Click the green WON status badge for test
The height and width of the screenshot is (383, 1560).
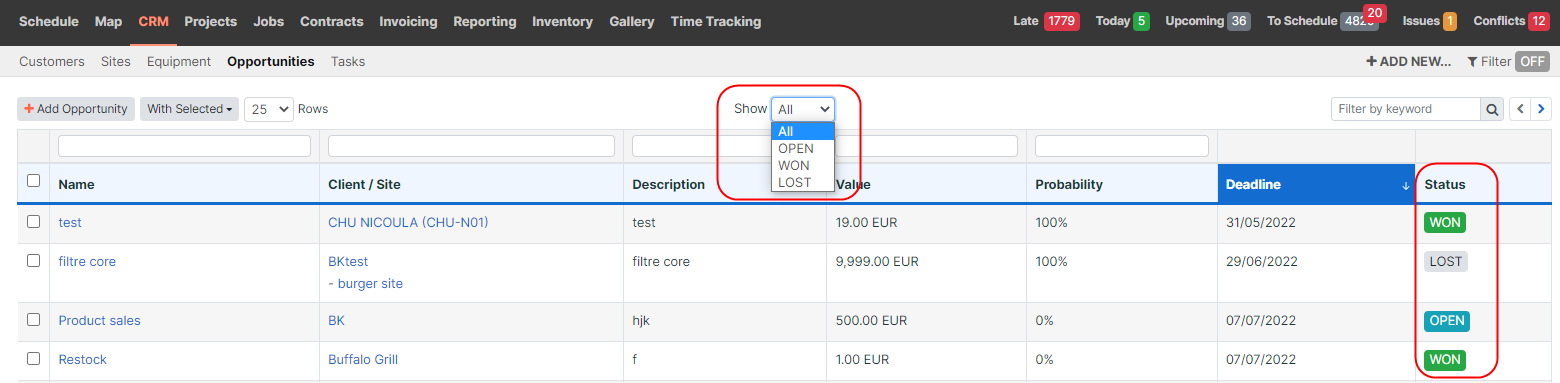click(1445, 222)
